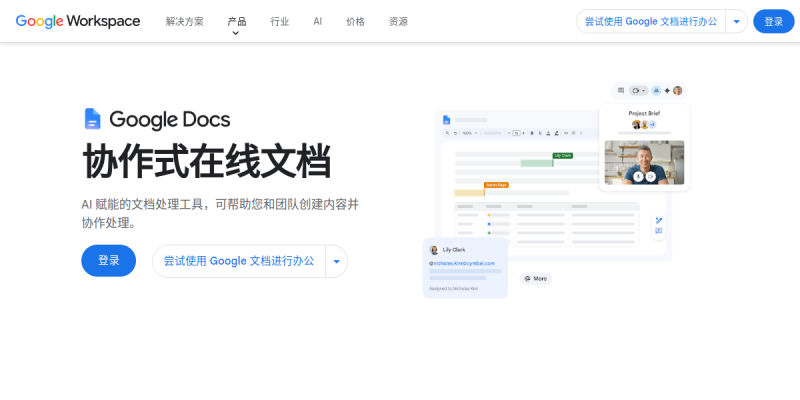
Task: Open the 产品 navigation menu
Action: tap(237, 21)
